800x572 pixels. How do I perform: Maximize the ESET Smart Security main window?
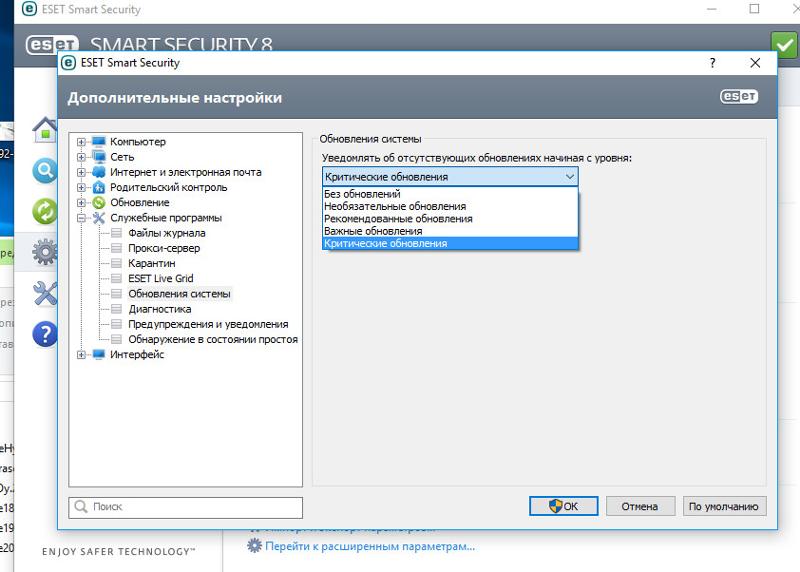[754, 9]
